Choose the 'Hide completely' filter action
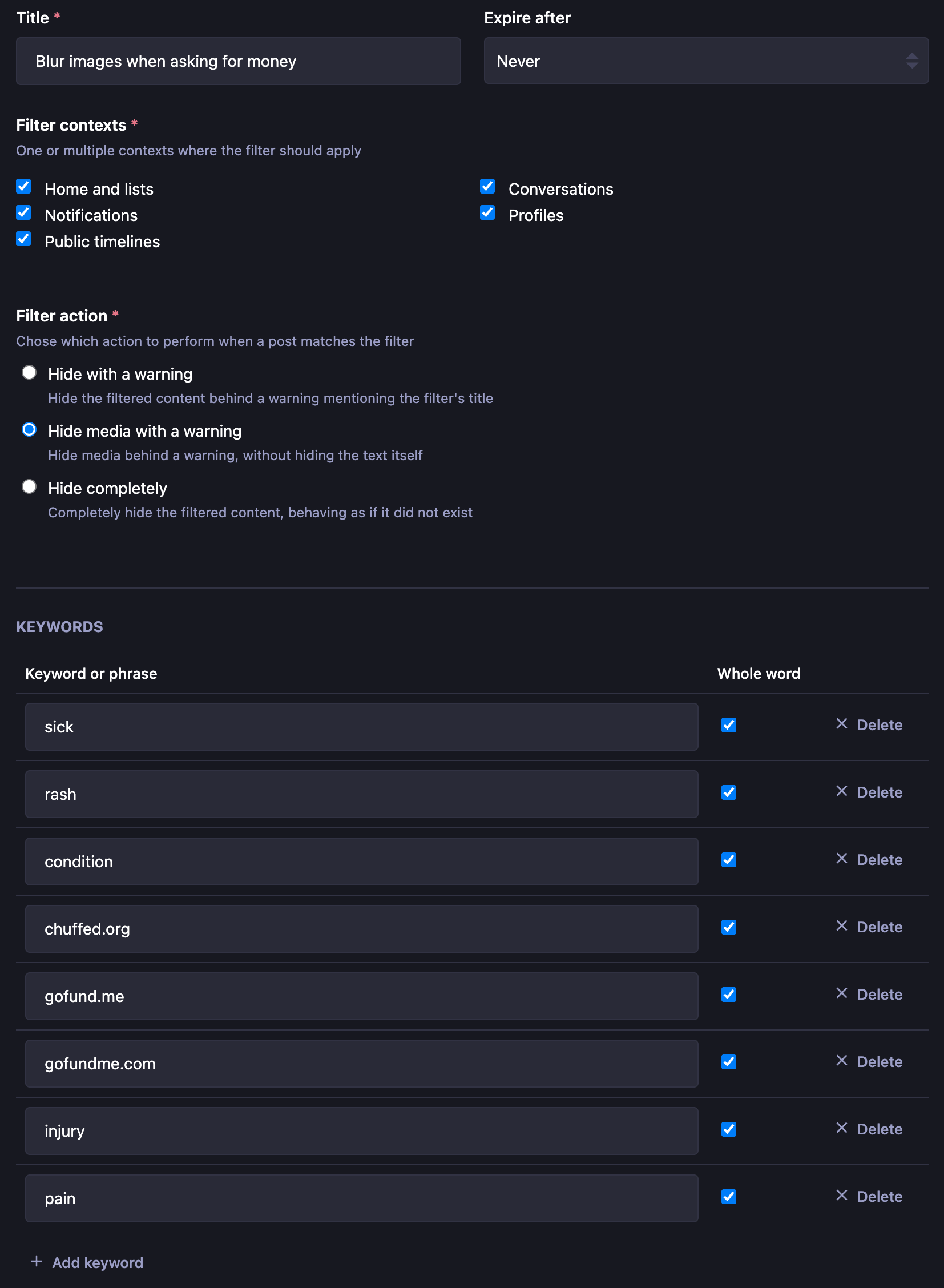This screenshot has width=944, height=1288. tap(29, 486)
